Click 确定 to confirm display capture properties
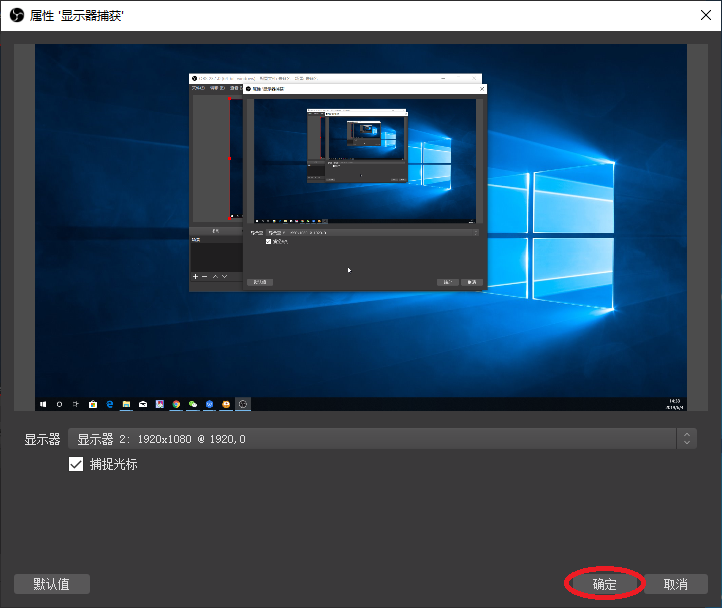Screen dimensions: 722x608 pos(604,584)
